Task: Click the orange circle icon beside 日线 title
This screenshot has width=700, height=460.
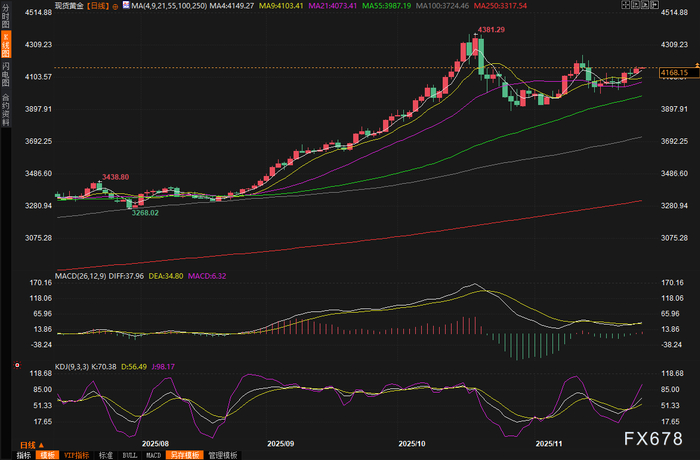Action: tap(115, 7)
